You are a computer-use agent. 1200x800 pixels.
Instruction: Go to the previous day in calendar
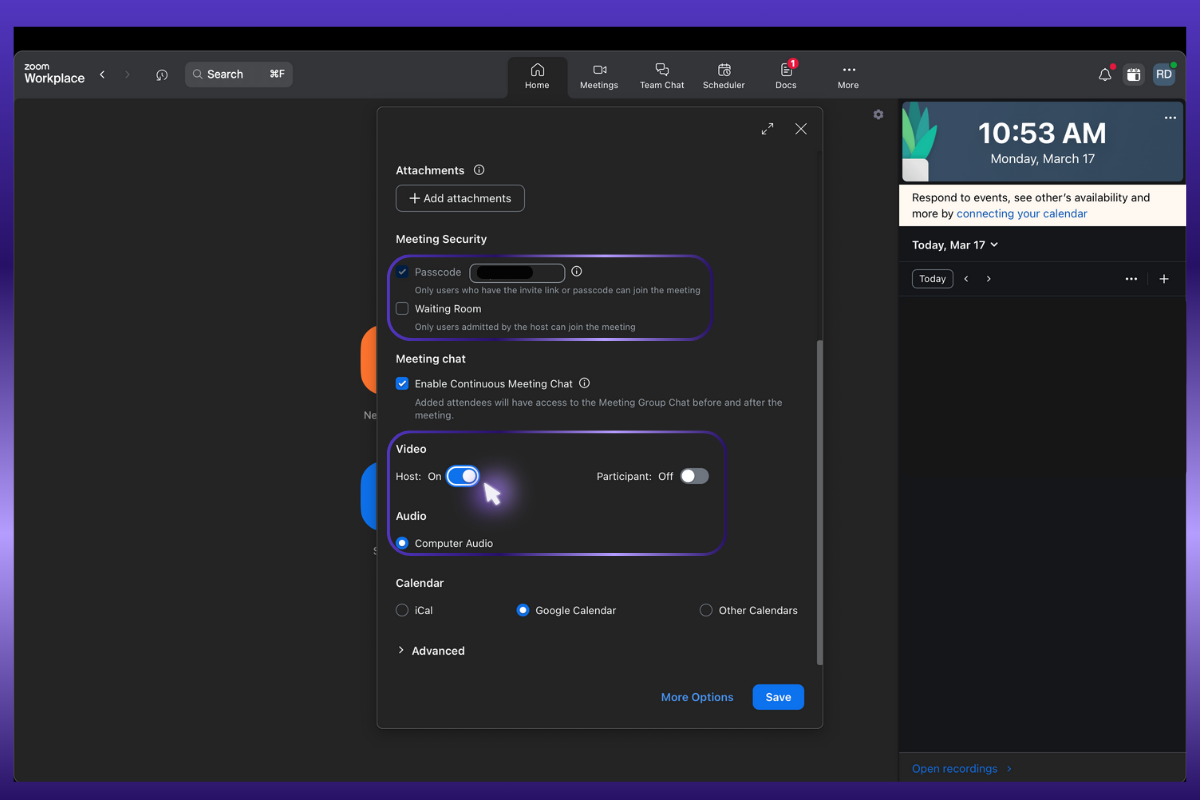966,279
